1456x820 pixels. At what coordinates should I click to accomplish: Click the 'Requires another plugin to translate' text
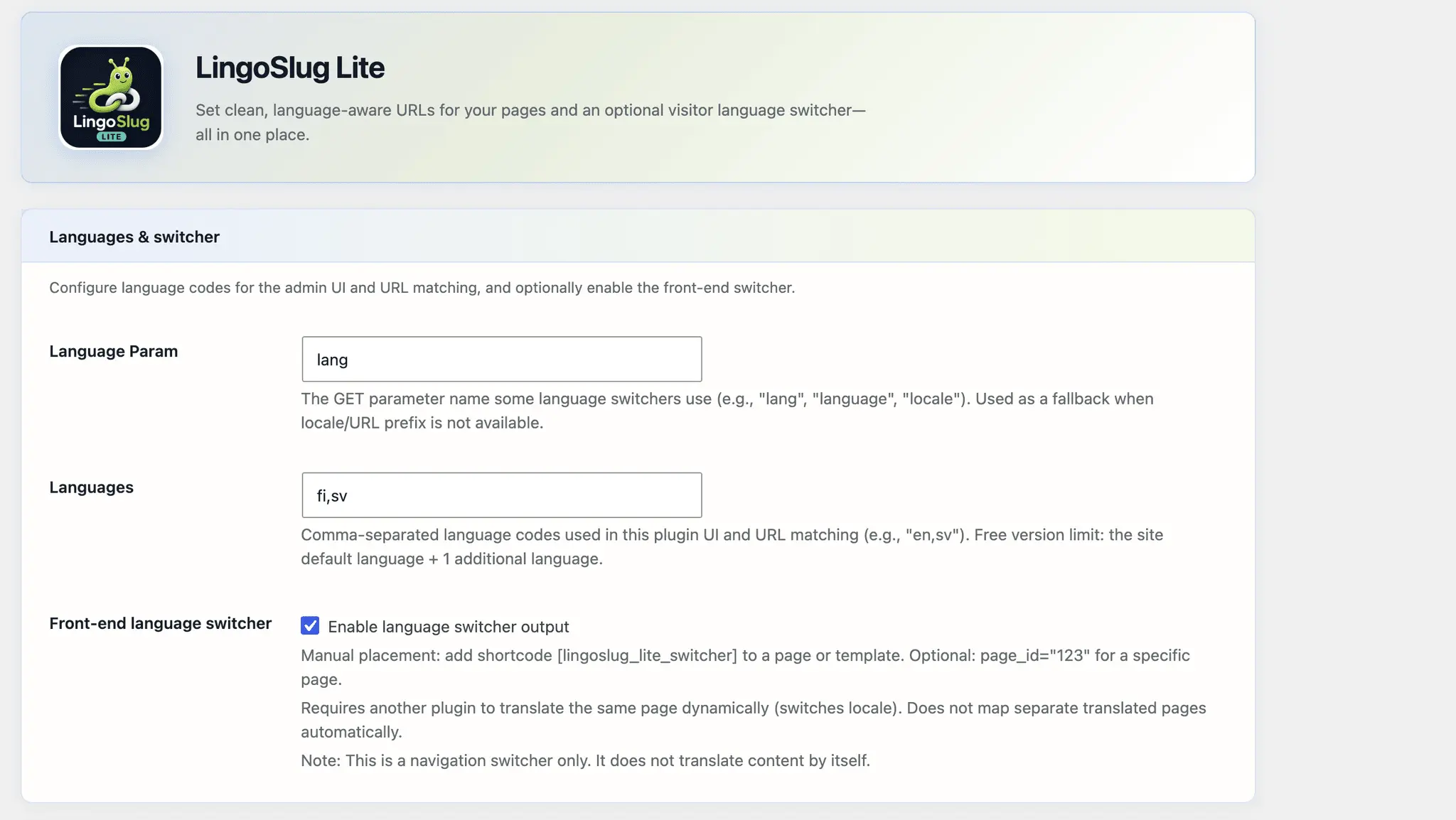[754, 720]
